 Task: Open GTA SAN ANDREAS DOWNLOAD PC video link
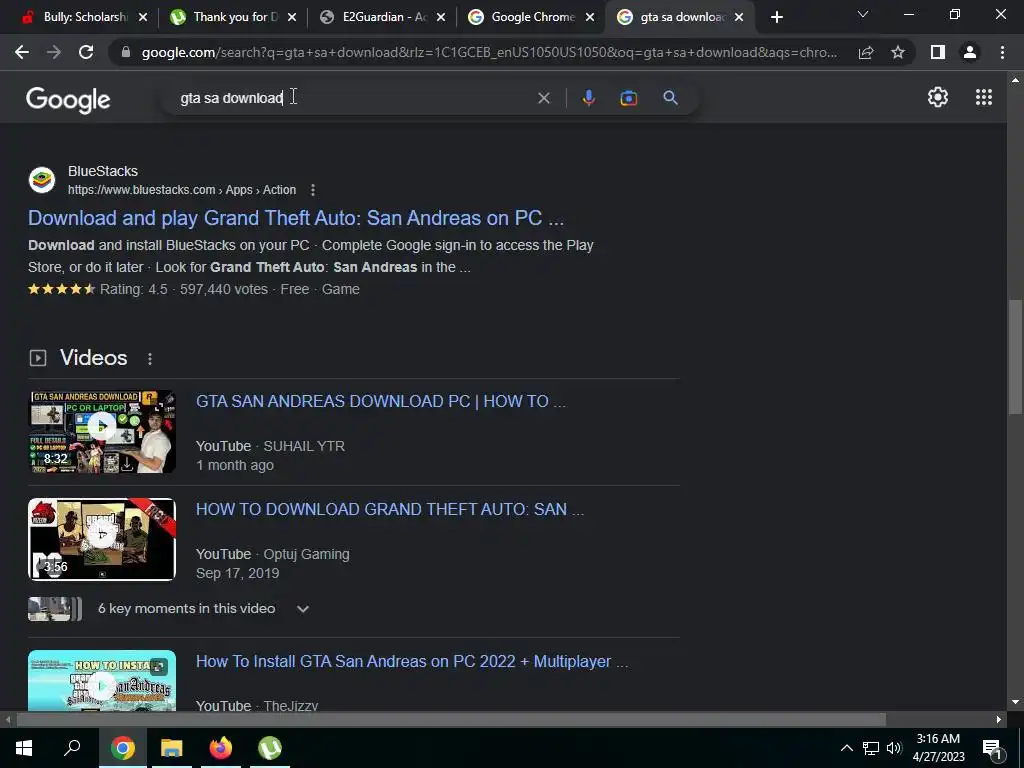[381, 401]
